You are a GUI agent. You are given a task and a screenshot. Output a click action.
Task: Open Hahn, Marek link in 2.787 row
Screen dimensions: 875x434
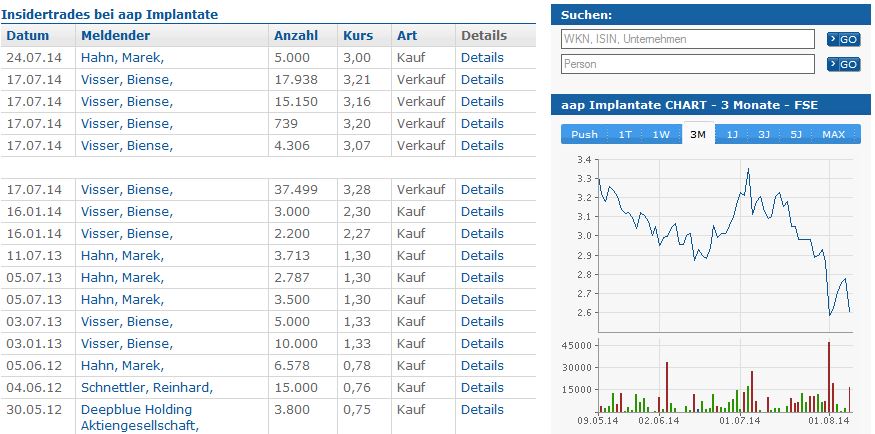[x=122, y=278]
